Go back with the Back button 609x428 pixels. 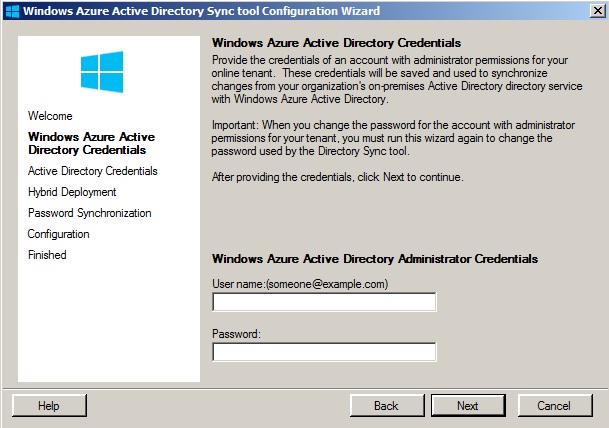[x=387, y=406]
